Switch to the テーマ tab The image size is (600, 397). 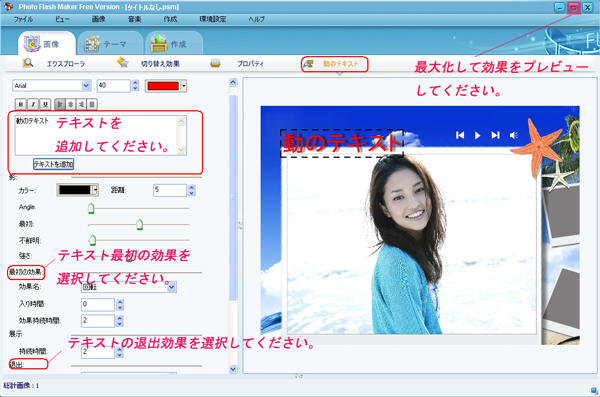tap(109, 44)
